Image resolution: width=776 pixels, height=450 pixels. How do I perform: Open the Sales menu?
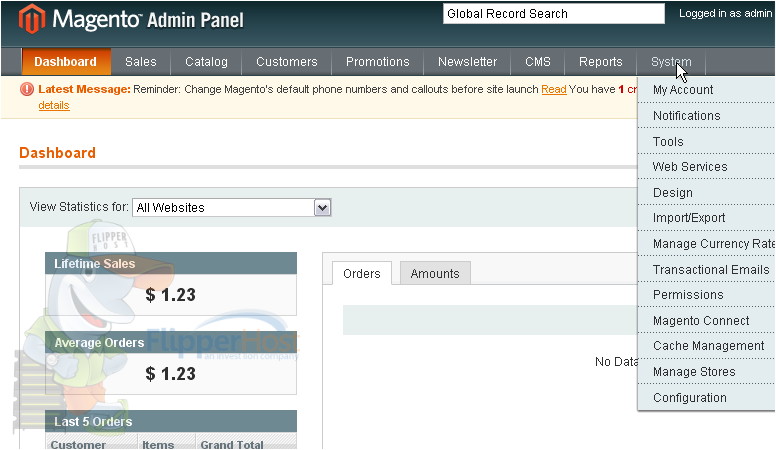[141, 62]
